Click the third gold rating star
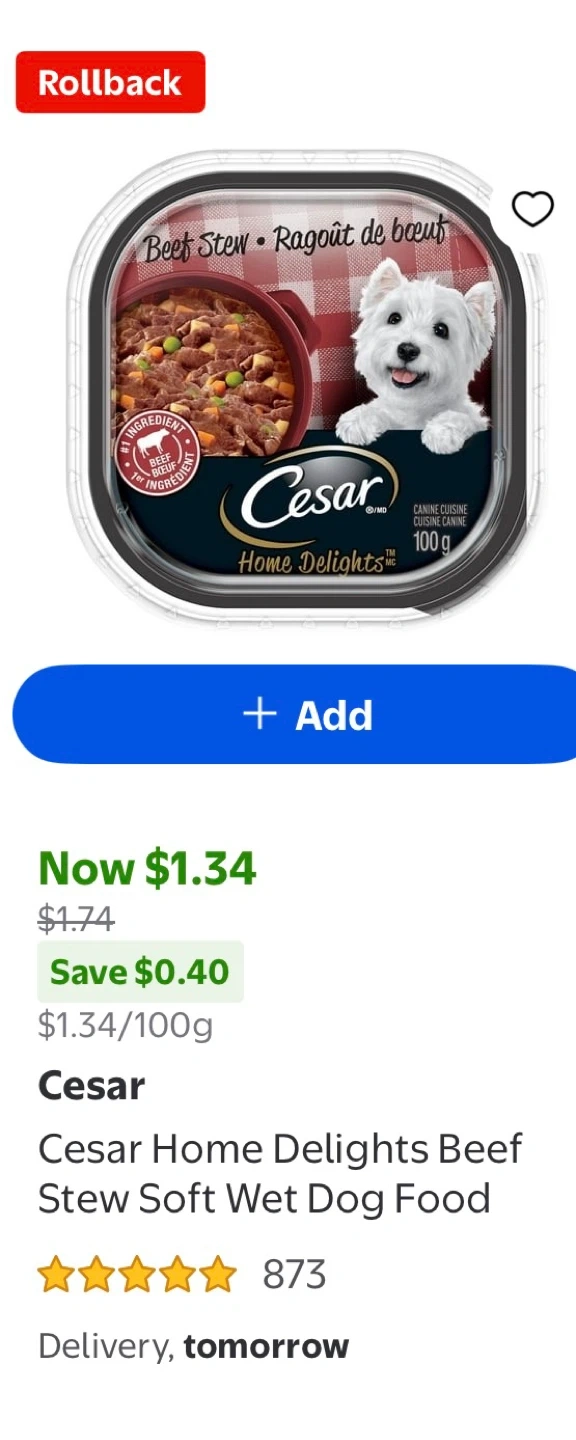The height and width of the screenshot is (1440, 576). [137, 1275]
